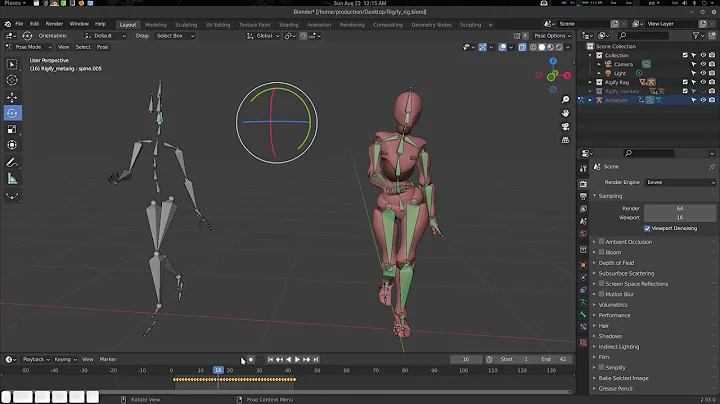Toggle visibility of the Armature object

coord(703,100)
